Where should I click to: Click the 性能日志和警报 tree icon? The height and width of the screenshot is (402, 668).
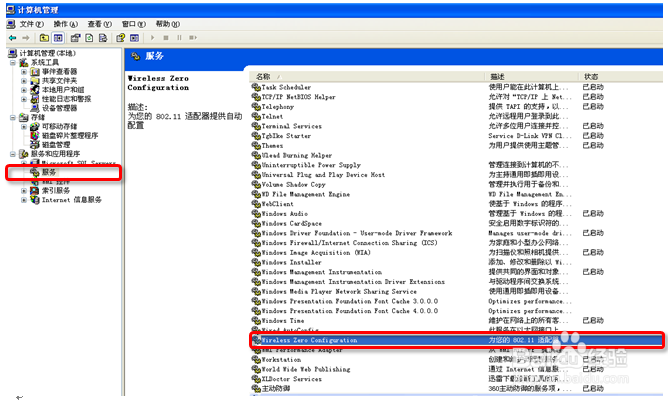[x=35, y=99]
